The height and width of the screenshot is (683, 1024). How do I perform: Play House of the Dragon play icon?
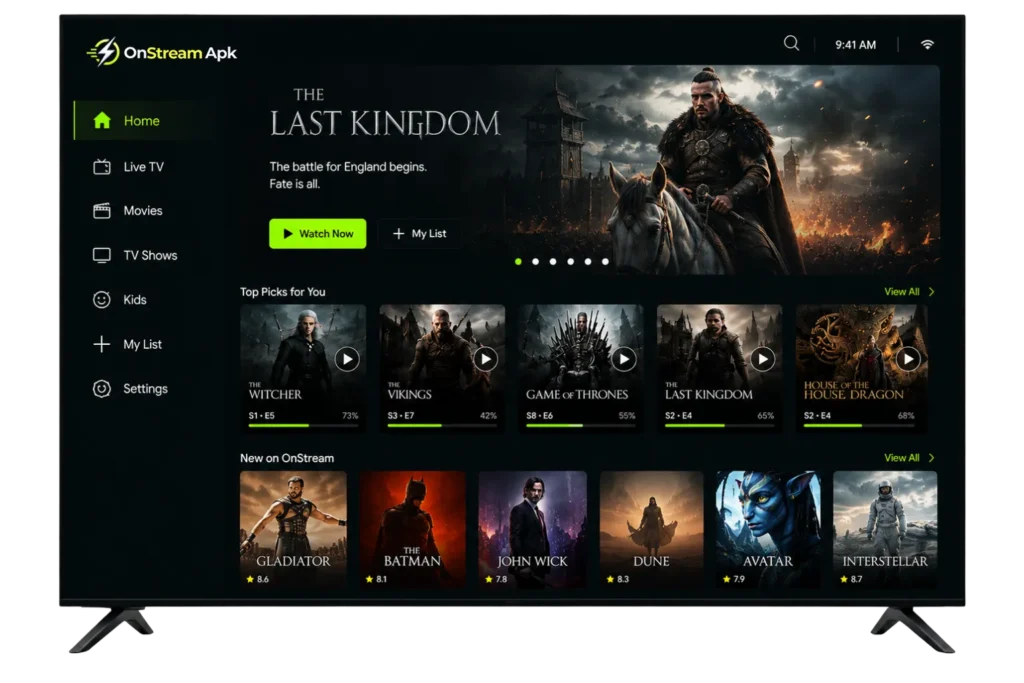(x=908, y=359)
